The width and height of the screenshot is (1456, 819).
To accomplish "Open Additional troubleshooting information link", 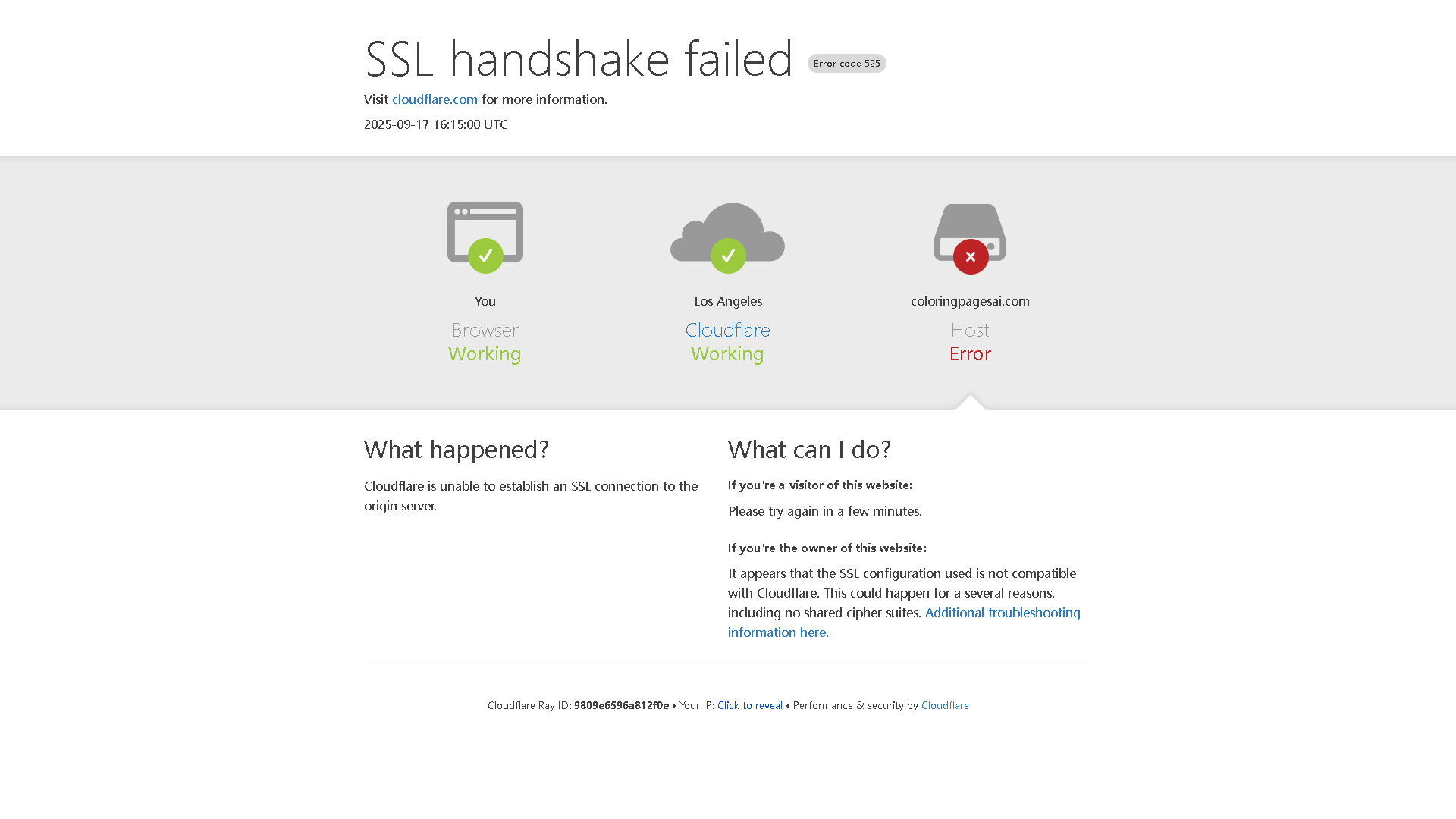I will [1002, 613].
